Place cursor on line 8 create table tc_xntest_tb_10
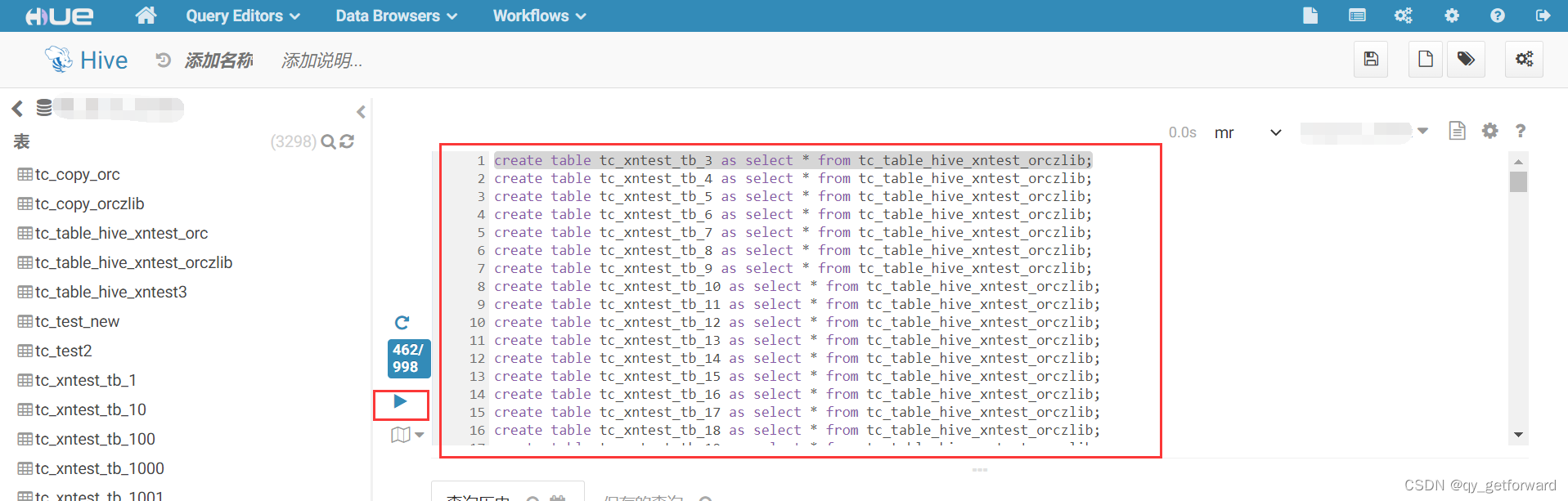The width and height of the screenshot is (1568, 501). (x=797, y=286)
